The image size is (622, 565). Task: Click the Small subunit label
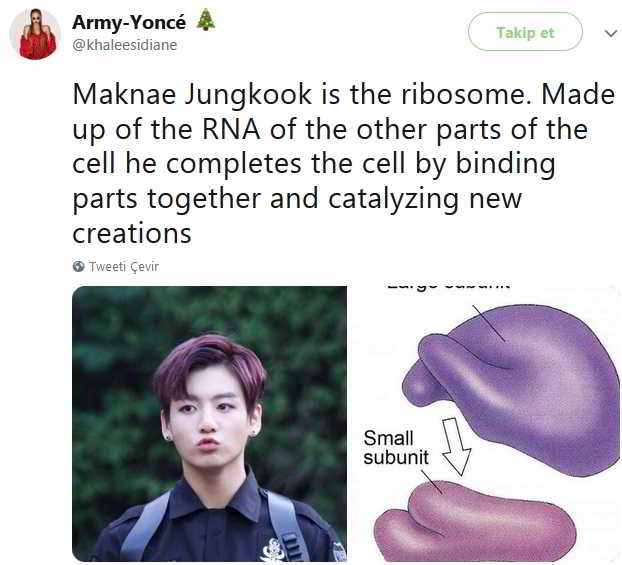396,448
